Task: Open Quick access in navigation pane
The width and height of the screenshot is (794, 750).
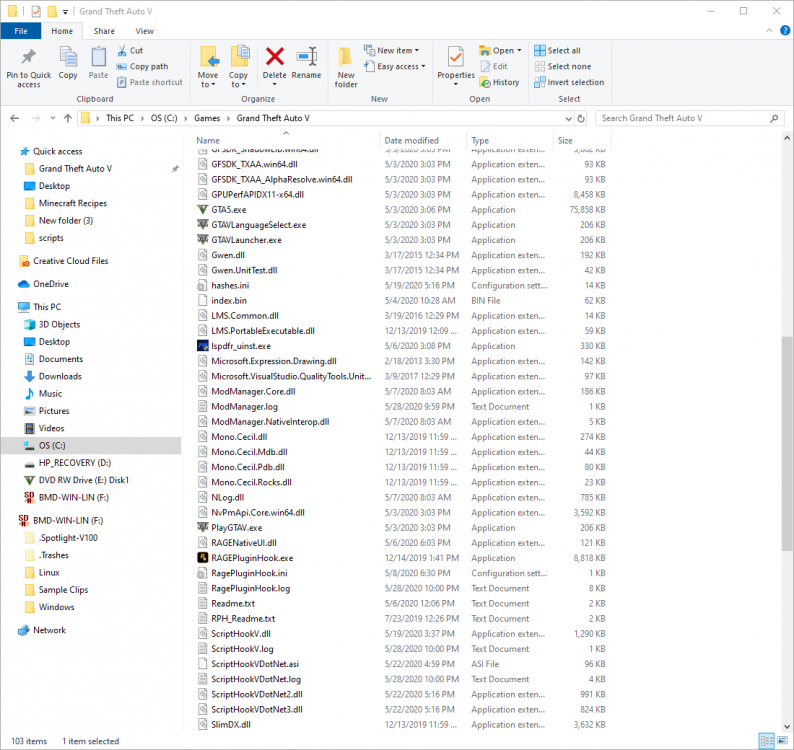Action: [57, 151]
